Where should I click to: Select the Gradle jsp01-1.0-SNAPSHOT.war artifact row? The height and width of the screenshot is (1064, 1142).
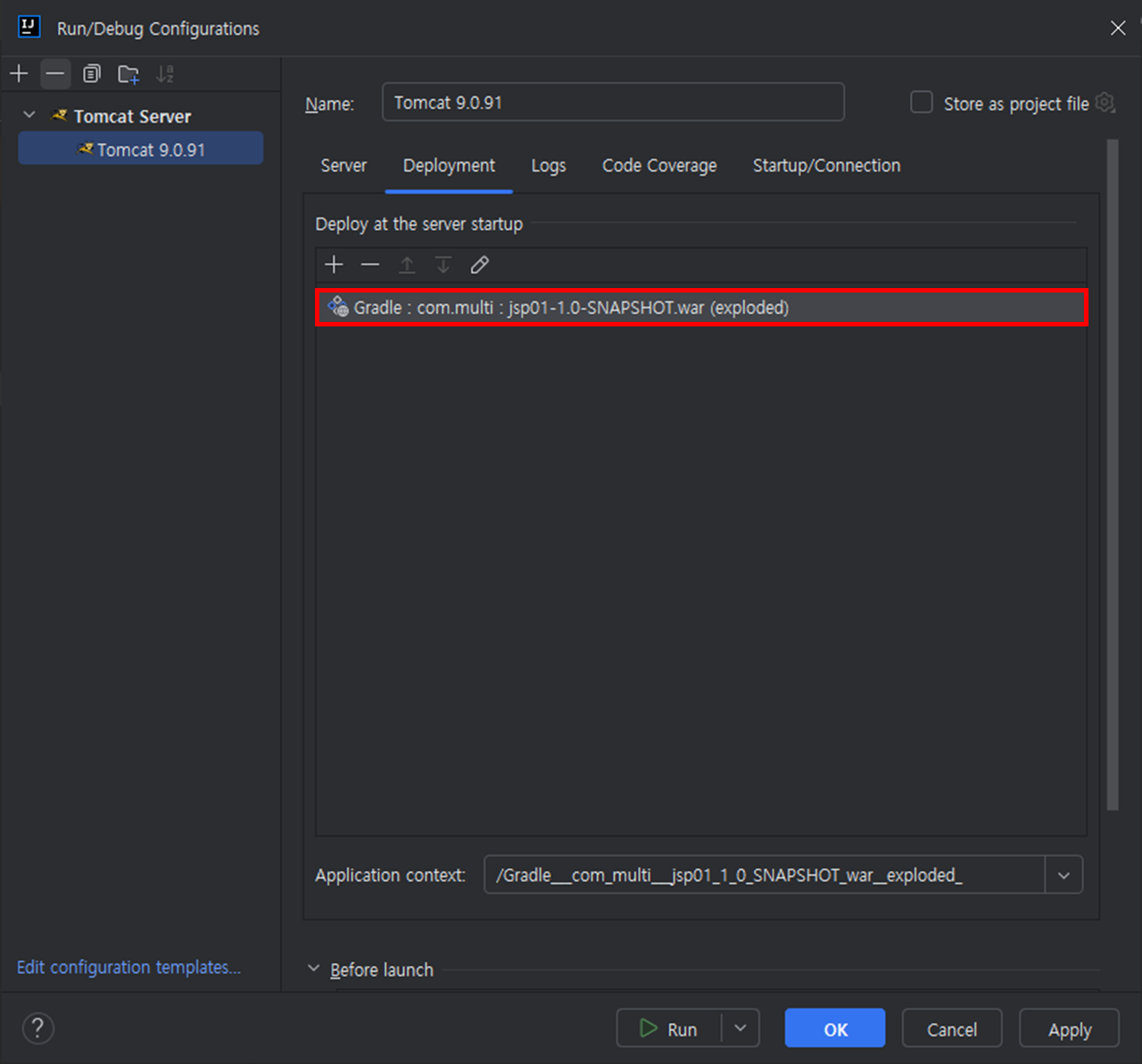[x=701, y=308]
